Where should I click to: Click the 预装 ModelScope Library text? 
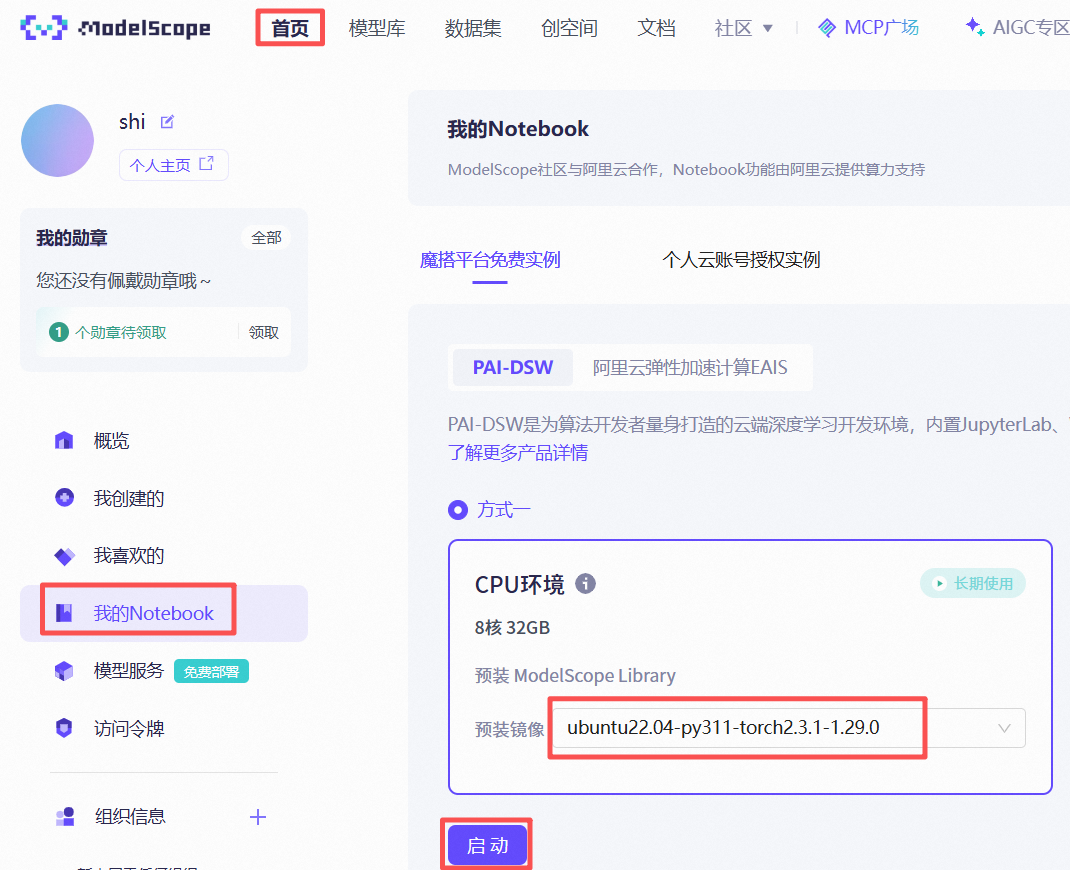tap(575, 676)
